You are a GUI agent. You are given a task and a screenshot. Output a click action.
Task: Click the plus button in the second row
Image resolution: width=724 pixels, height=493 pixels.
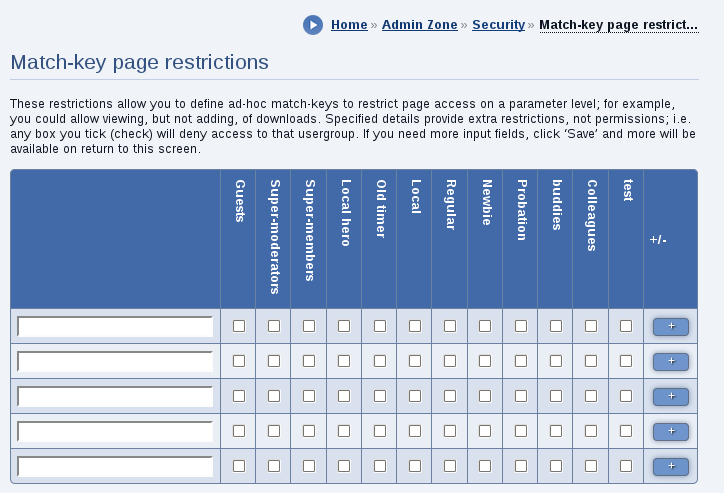point(671,361)
